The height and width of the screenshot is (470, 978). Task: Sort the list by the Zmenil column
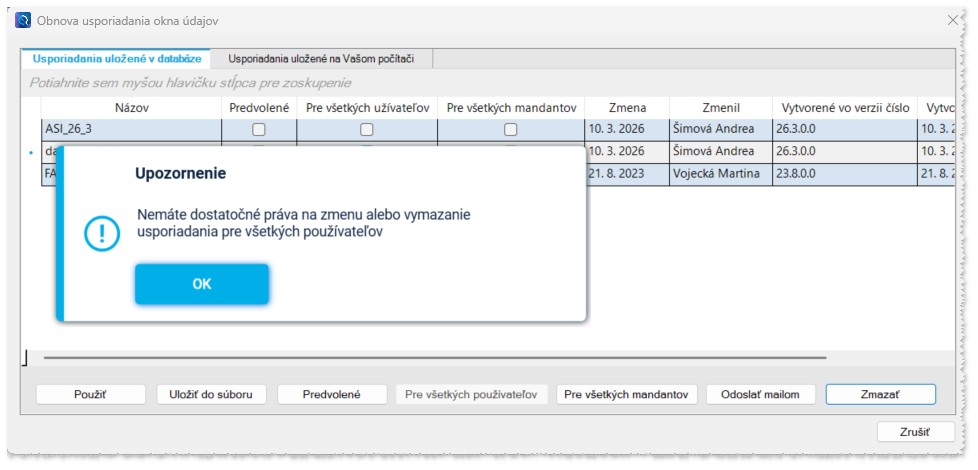pyautogui.click(x=720, y=108)
